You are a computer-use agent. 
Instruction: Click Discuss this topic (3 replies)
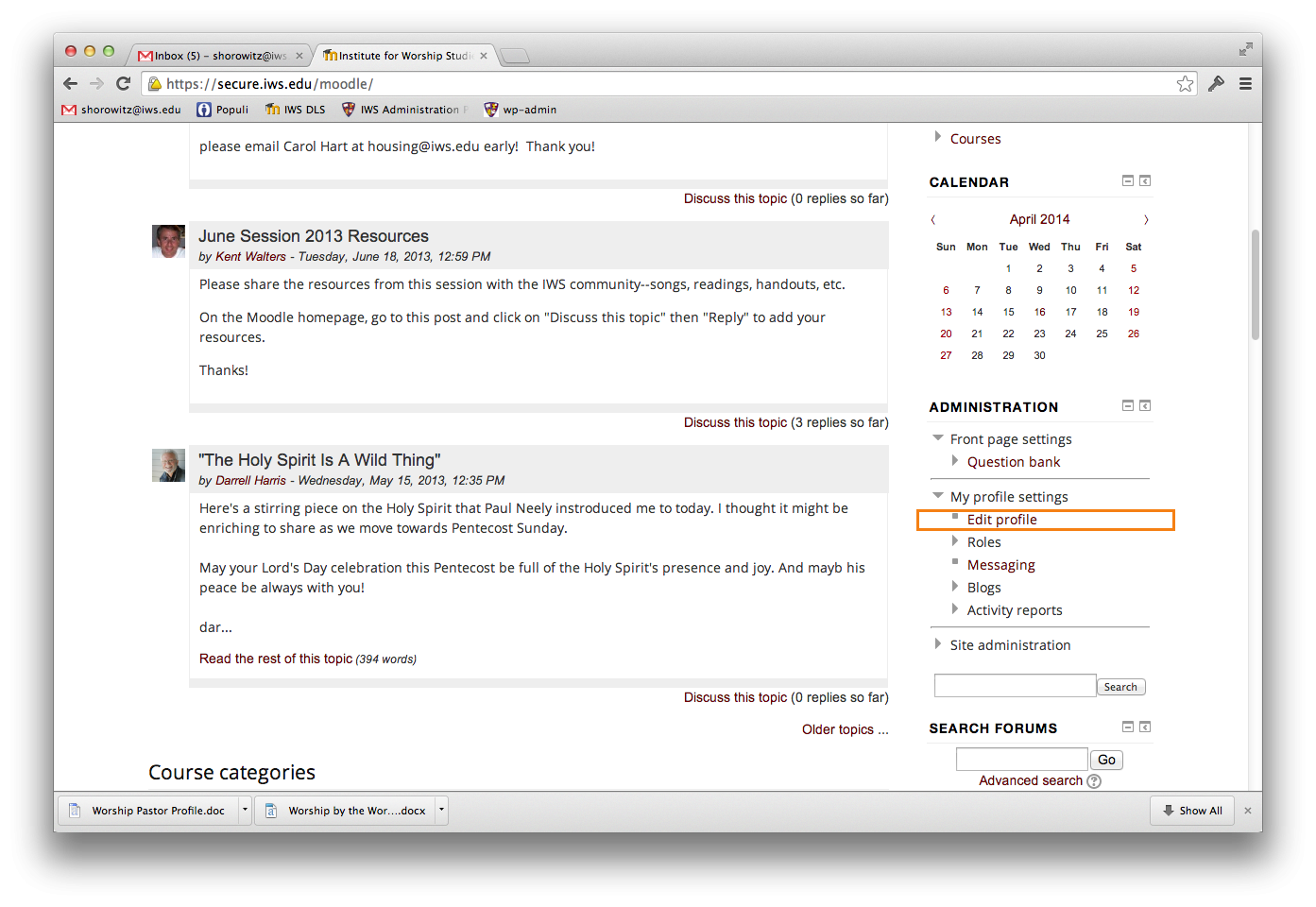pos(735,422)
